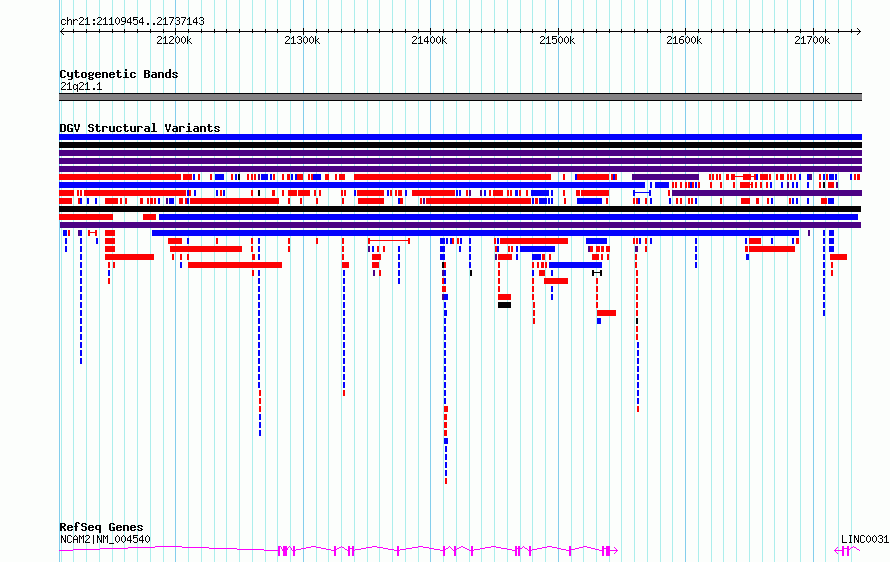
Task: Click the NCAM2|NM_004540 gene label
Action: click(105, 539)
